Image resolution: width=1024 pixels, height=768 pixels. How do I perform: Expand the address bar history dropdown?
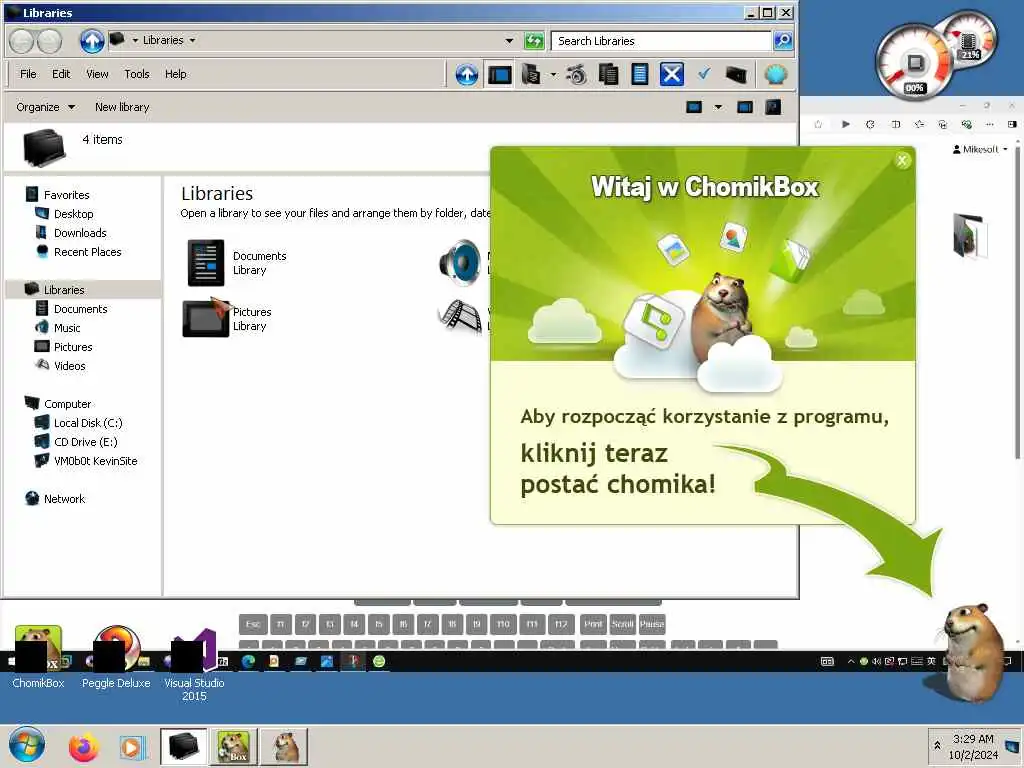coord(509,40)
